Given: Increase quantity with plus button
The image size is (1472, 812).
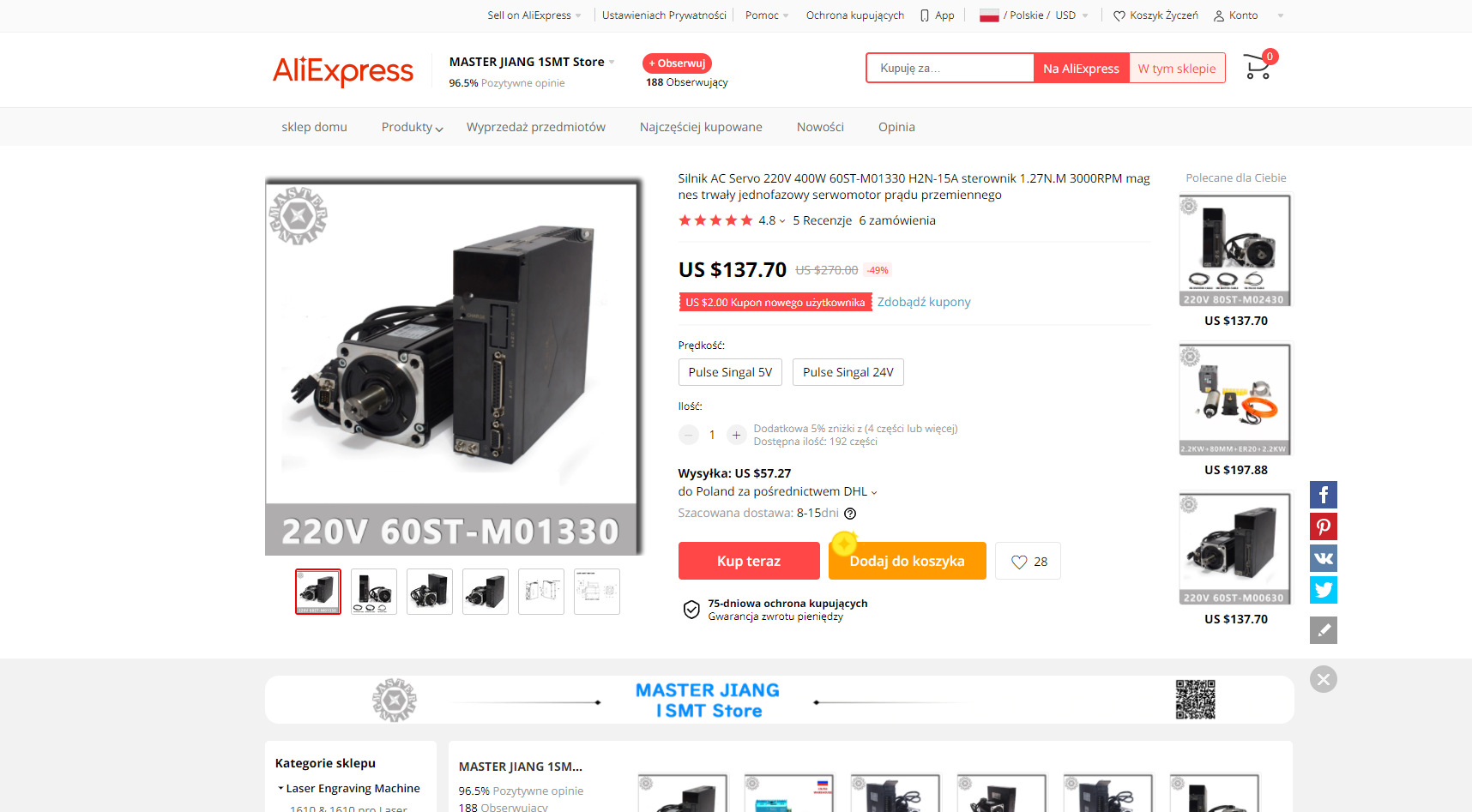Looking at the screenshot, I should tap(736, 435).
